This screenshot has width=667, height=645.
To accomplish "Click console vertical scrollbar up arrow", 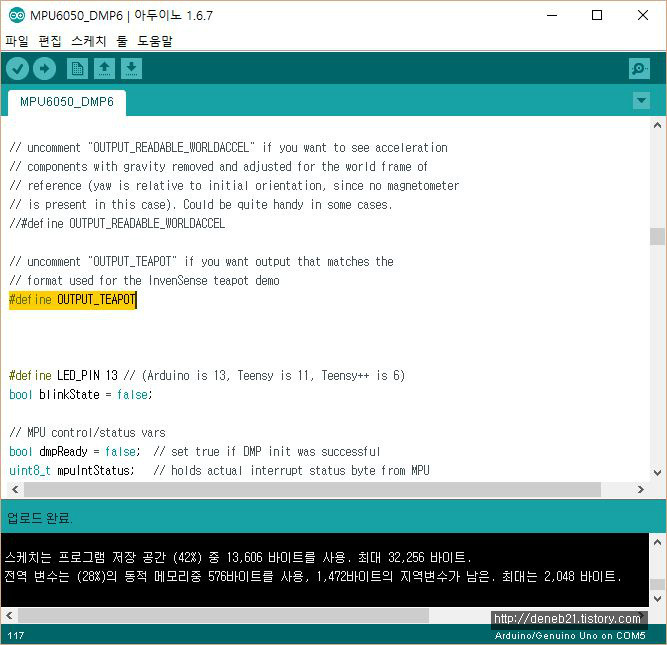I will (x=657, y=542).
